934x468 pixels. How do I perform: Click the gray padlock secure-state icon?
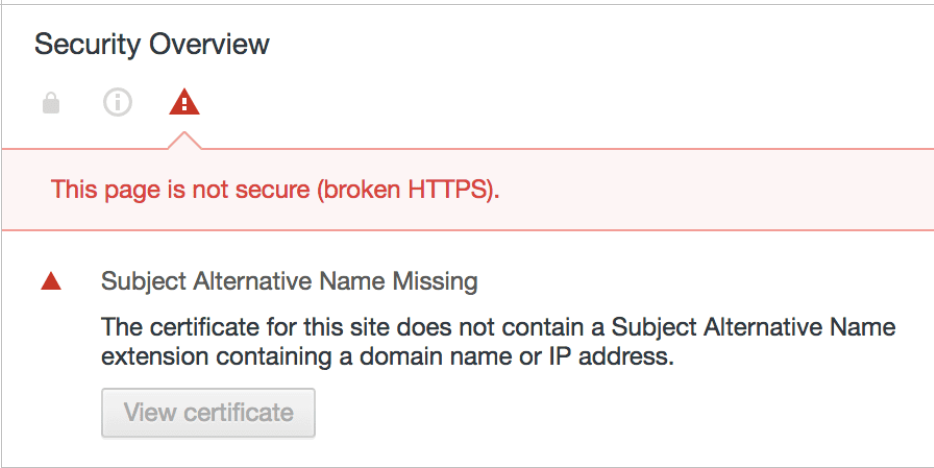click(51, 104)
